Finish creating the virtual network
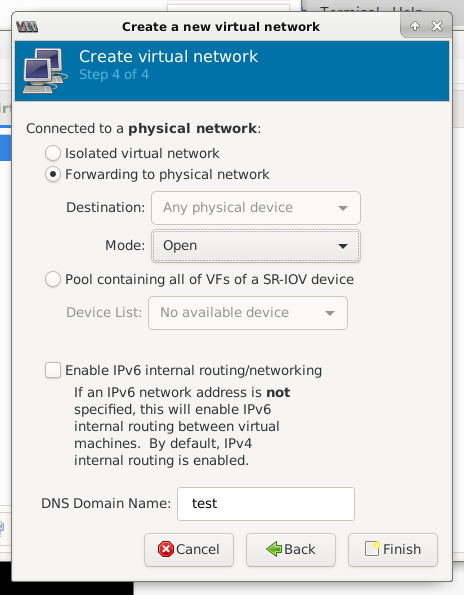Viewport: 464px width, 595px height. 393,550
